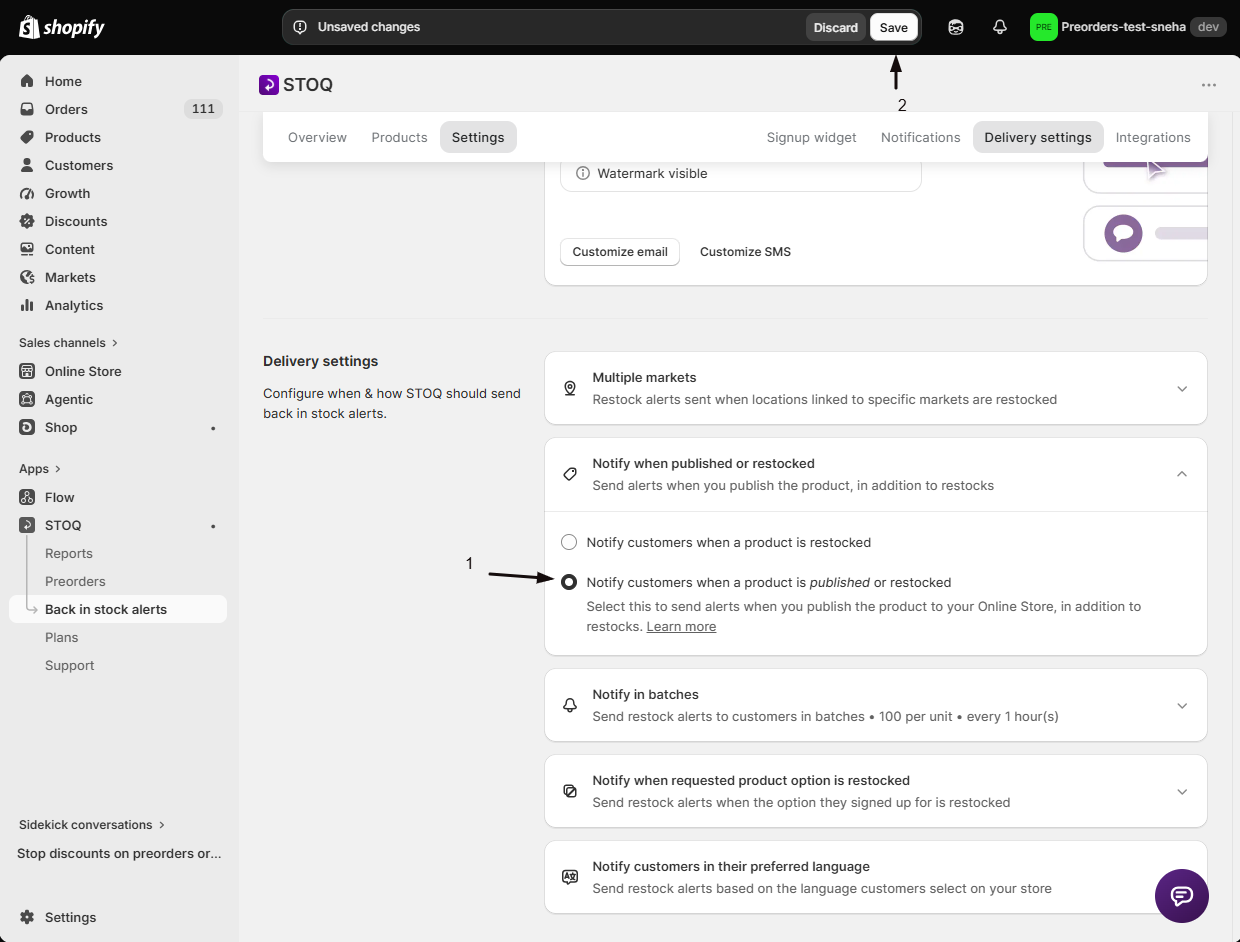
Task: Click the Markets globe icon
Action: pyautogui.click(x=27, y=277)
